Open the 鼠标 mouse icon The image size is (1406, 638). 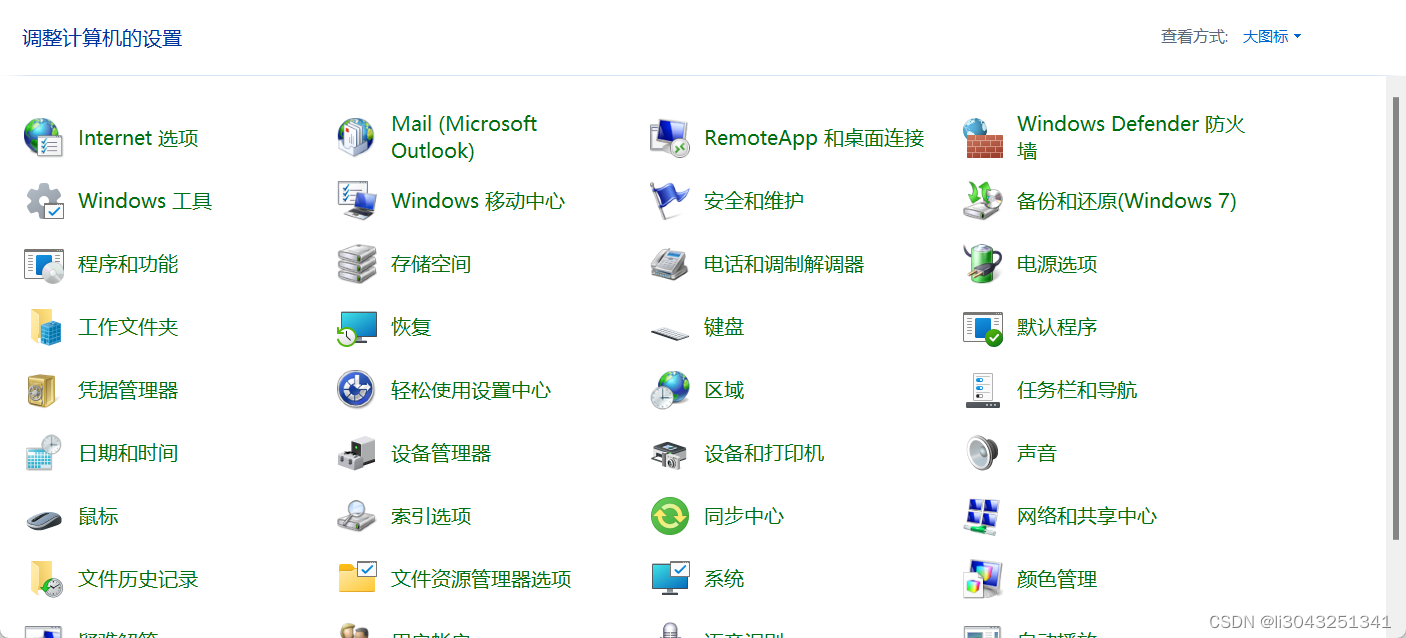pos(43,518)
